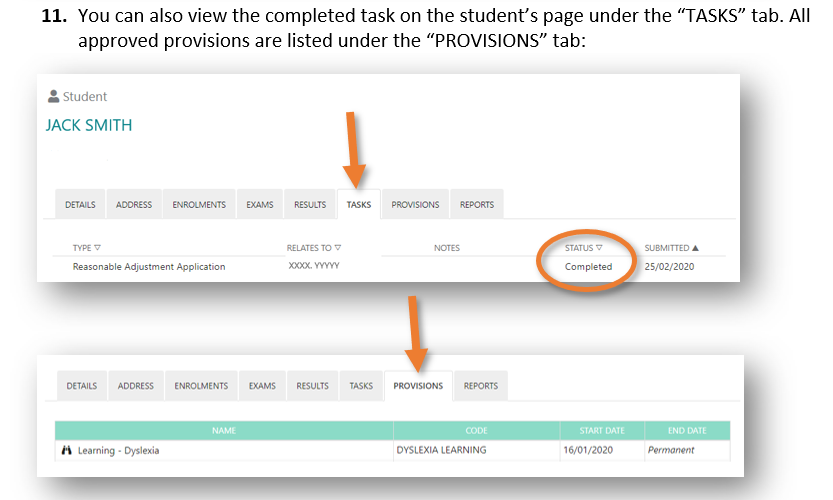Click binoculars icon next to Learning - Dyslexia
833x500 pixels.
pyautogui.click(x=67, y=450)
